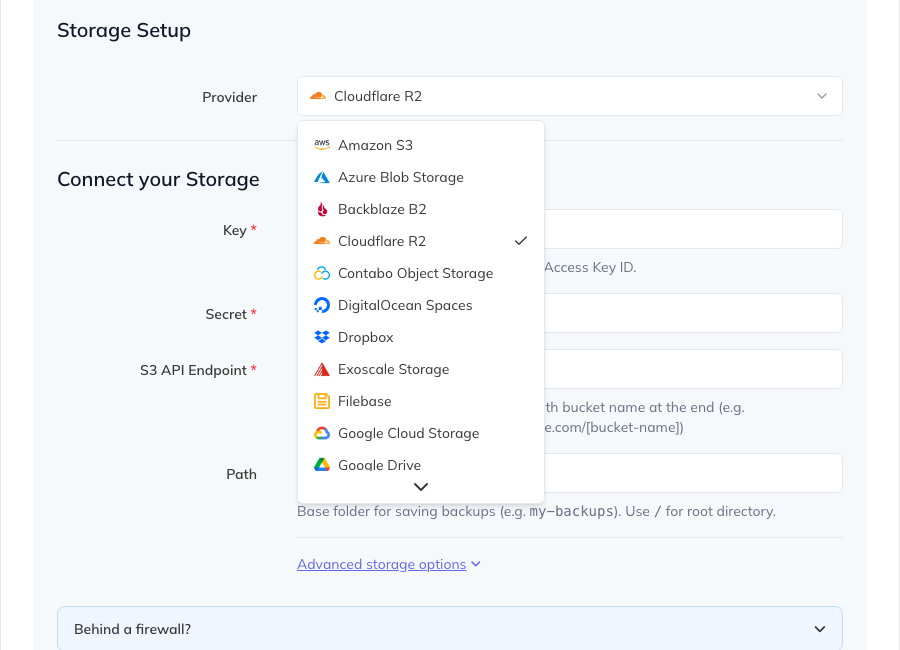Focus the Key input field
Image resolution: width=900 pixels, height=650 pixels.
[693, 229]
